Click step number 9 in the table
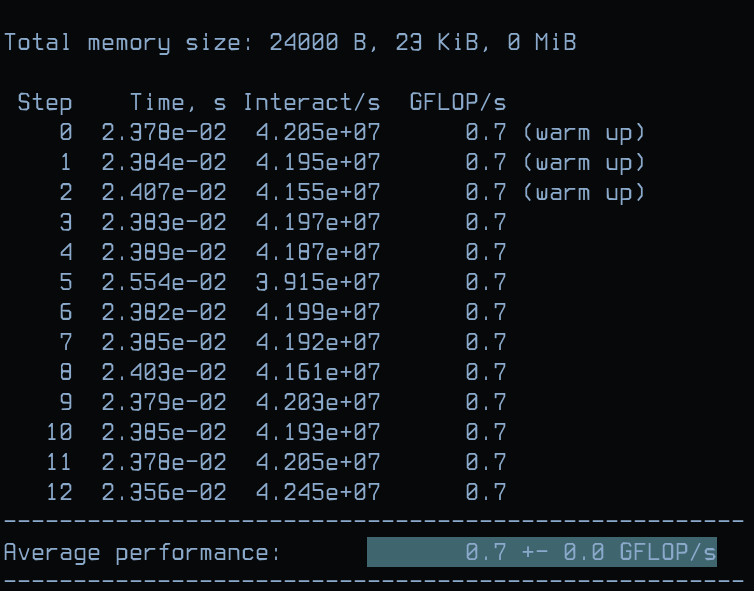Image resolution: width=754 pixels, height=591 pixels. coord(66,402)
